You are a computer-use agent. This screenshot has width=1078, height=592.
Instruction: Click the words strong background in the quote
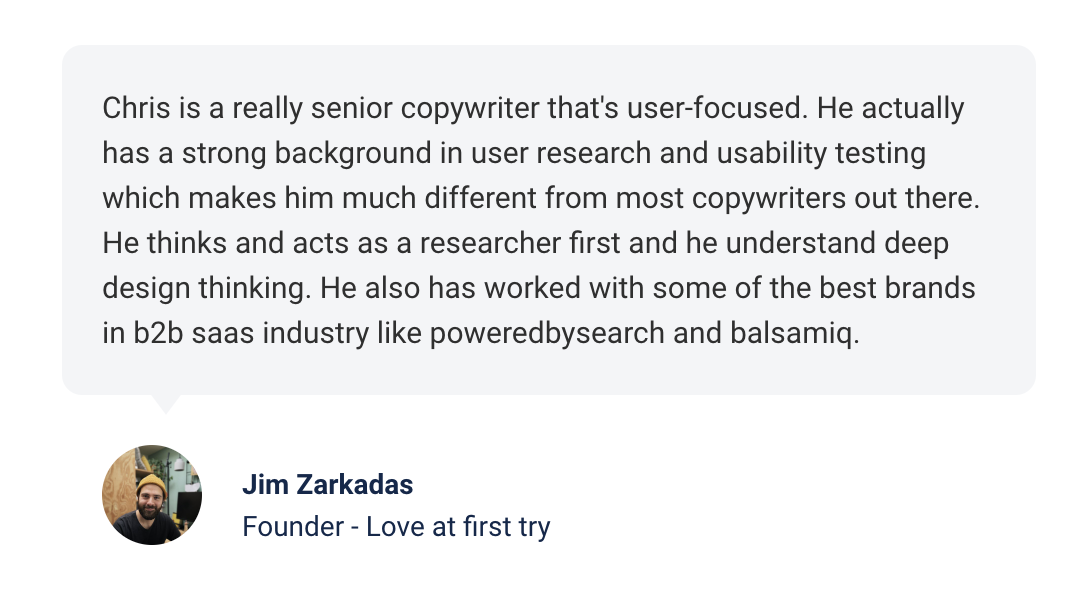pos(307,154)
